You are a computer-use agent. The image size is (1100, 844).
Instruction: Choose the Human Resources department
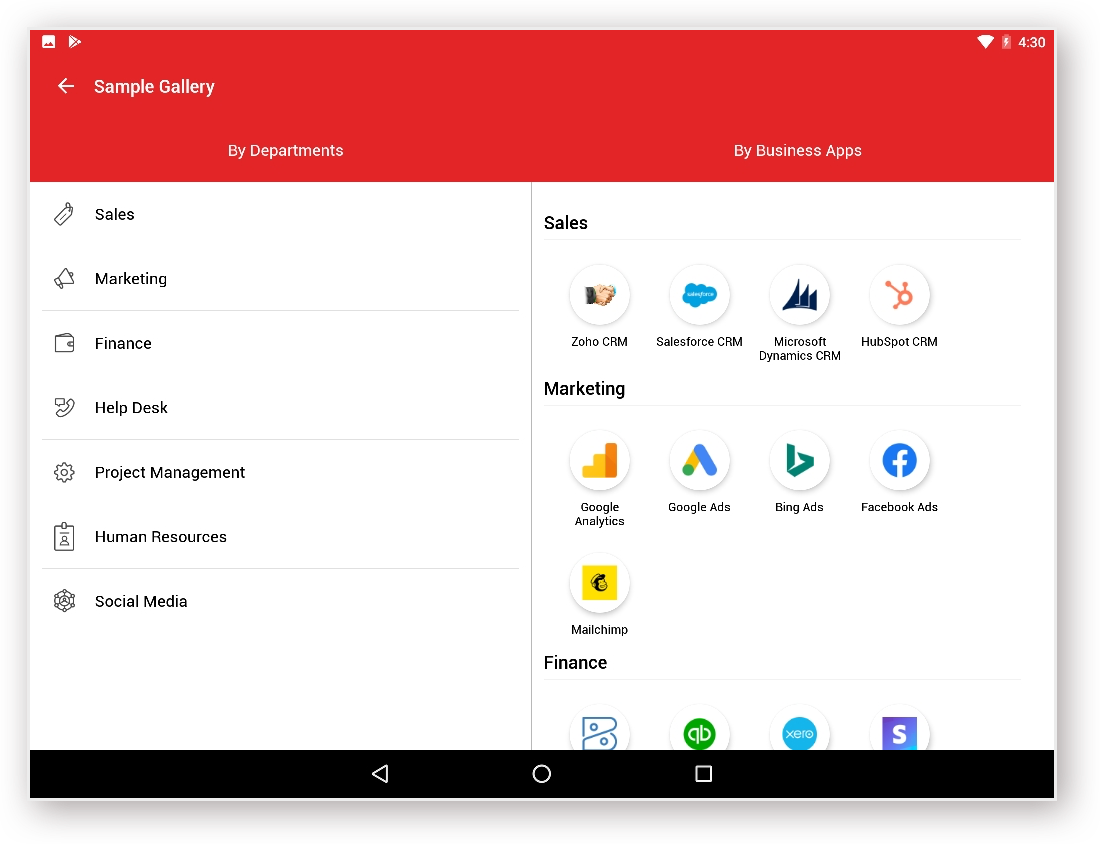281,537
